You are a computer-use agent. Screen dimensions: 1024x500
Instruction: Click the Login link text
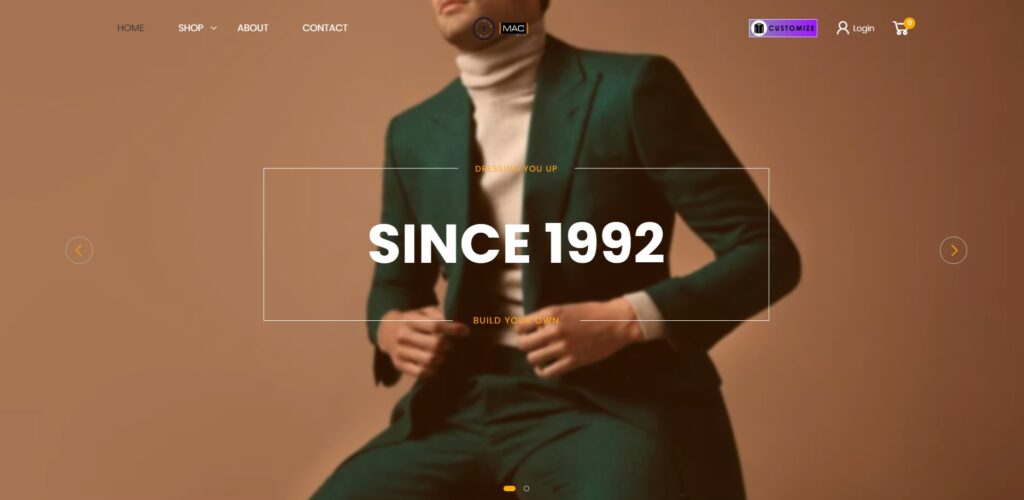pyautogui.click(x=863, y=28)
